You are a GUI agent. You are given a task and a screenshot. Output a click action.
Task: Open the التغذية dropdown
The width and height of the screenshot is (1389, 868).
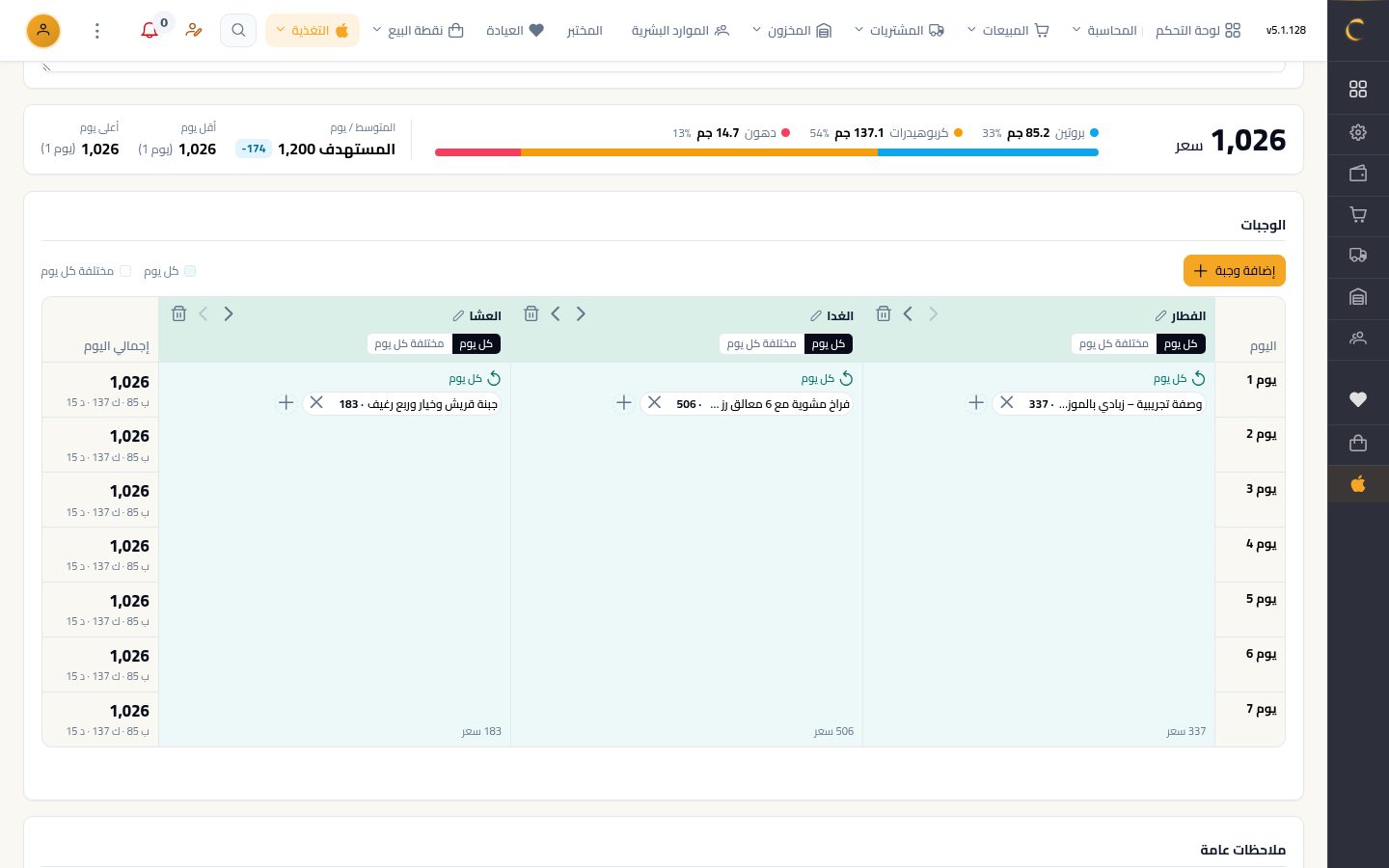(x=313, y=31)
